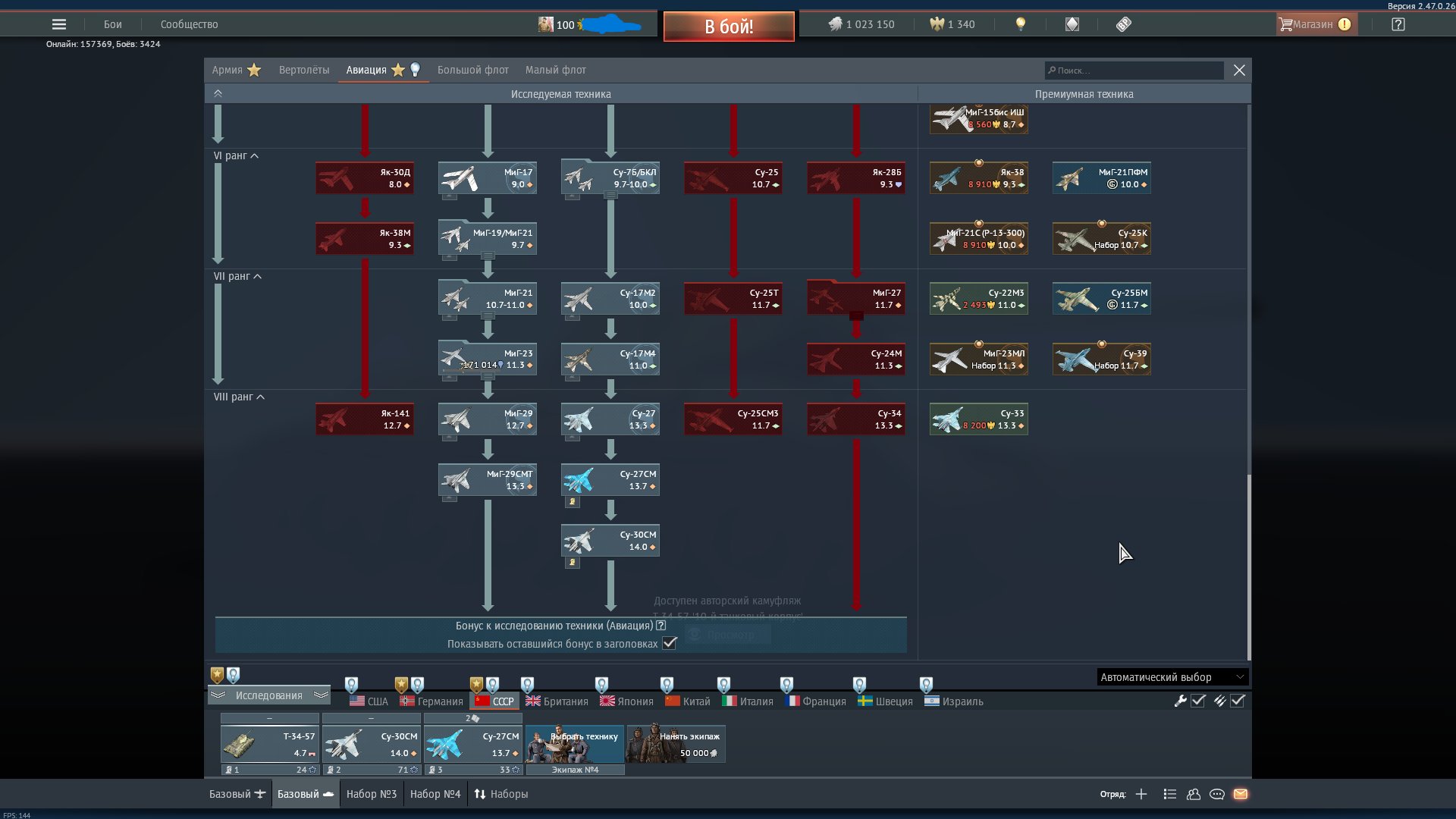Toggle automatic ammo refill checkbox
This screenshot has width=1456, height=819.
click(1238, 701)
